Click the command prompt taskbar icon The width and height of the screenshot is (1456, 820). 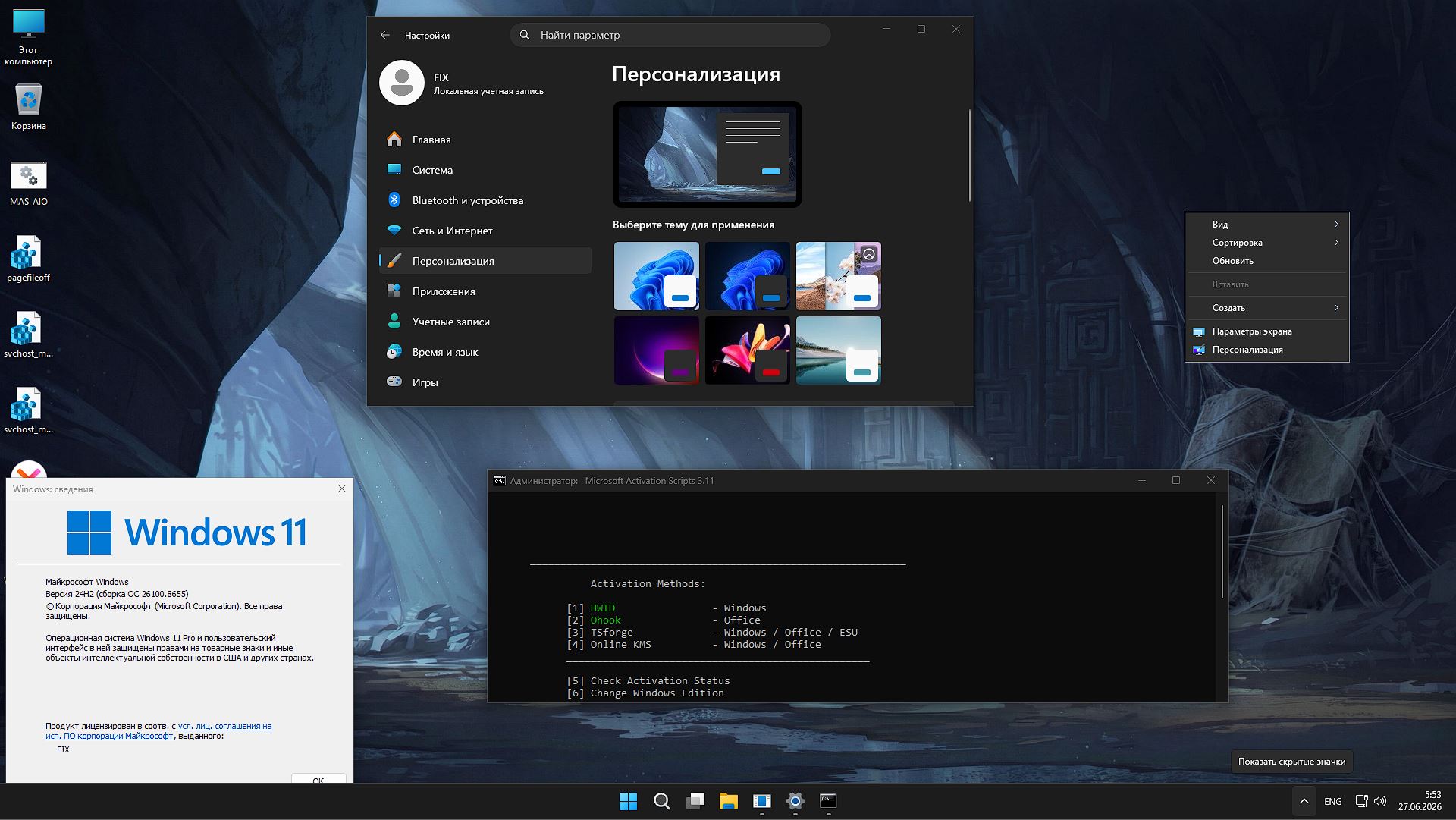tap(828, 801)
